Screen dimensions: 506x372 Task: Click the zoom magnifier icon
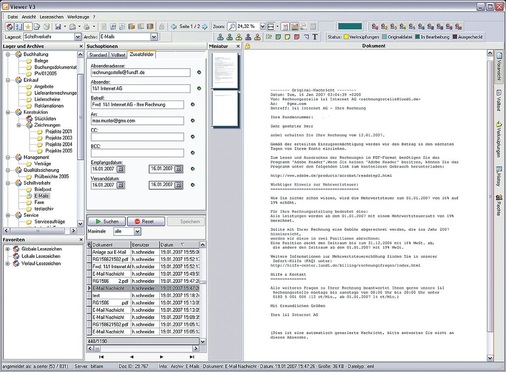[232, 26]
